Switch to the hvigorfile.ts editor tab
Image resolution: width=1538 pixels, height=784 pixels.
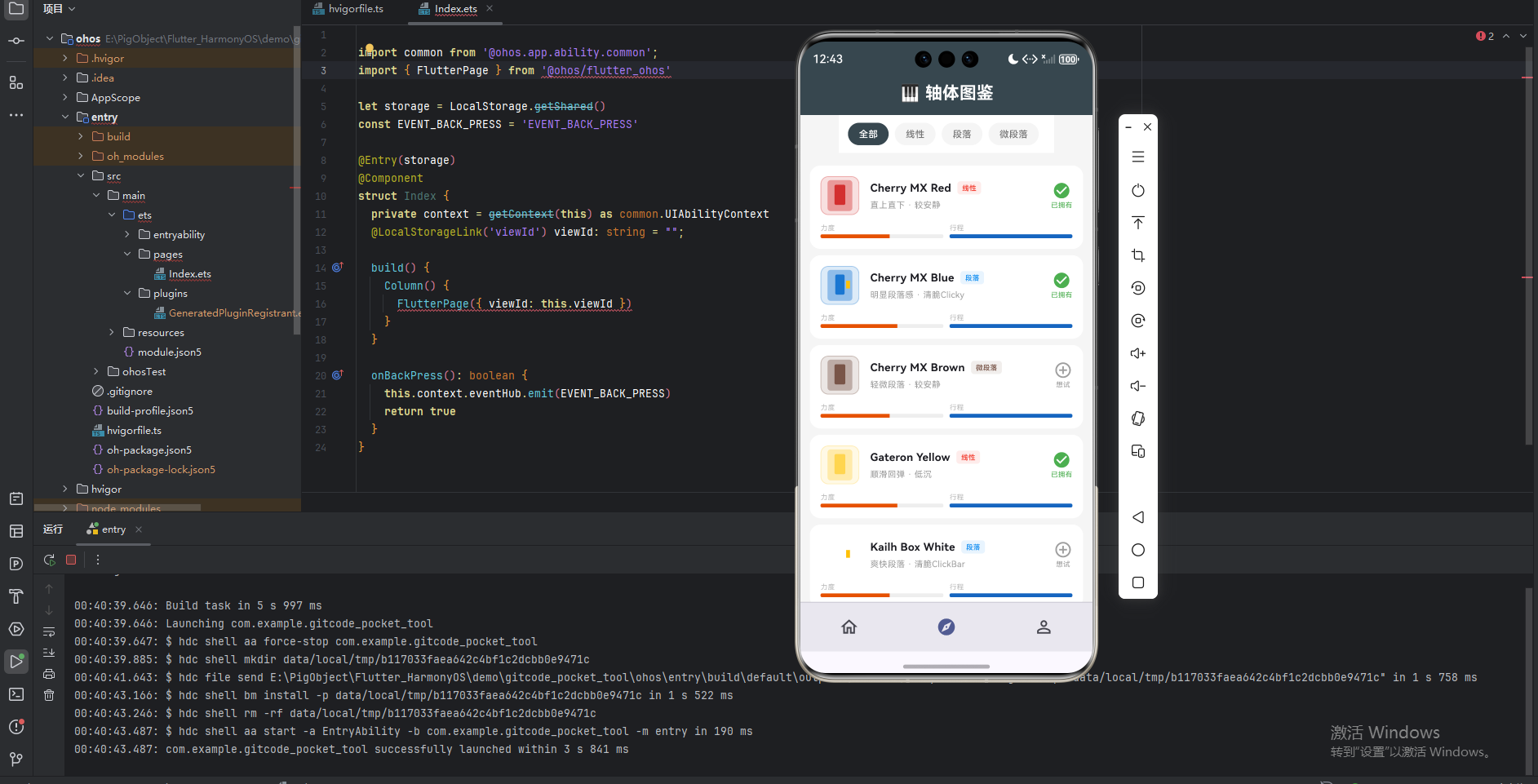[348, 9]
